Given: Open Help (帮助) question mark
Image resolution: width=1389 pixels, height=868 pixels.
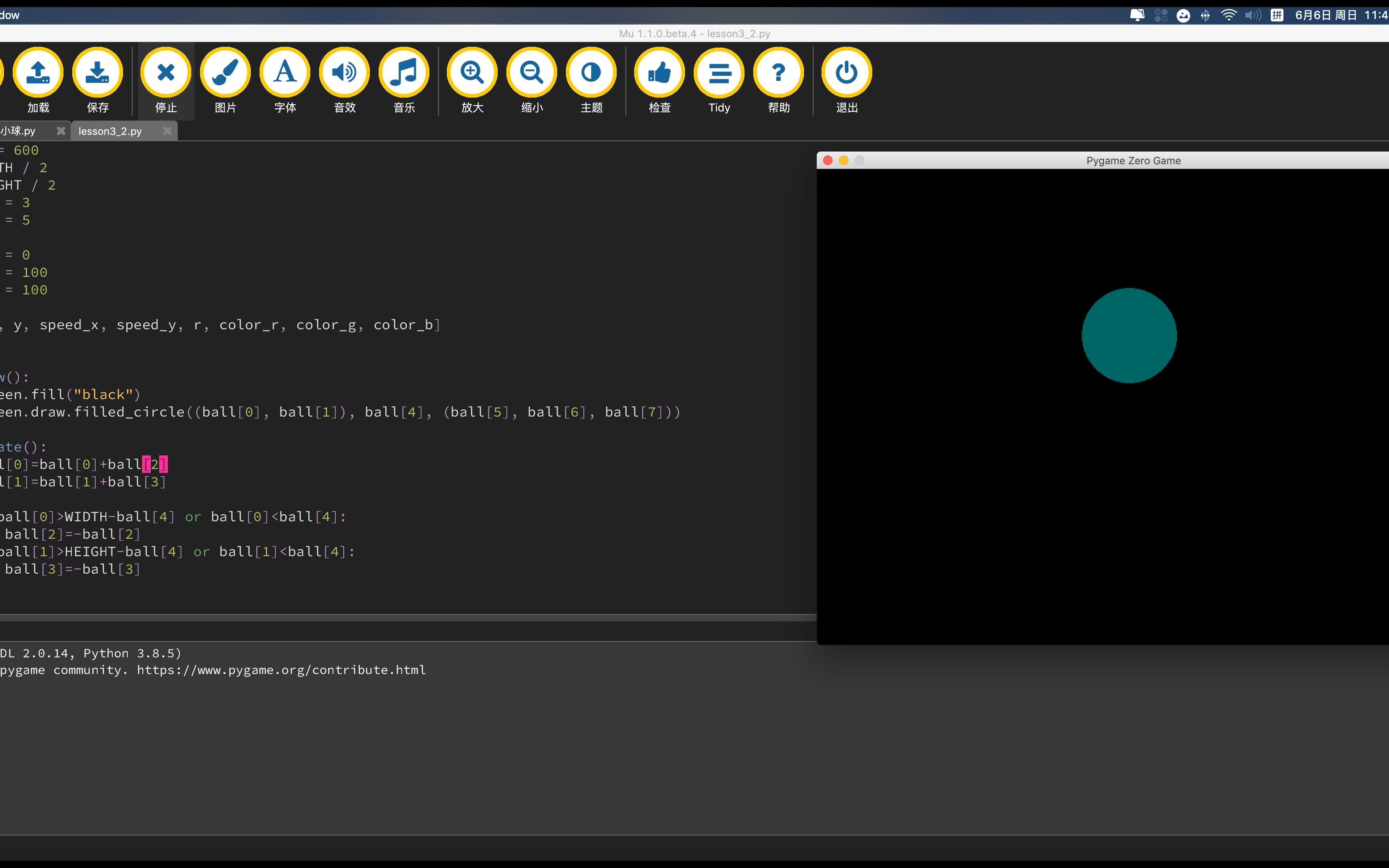Looking at the screenshot, I should pos(779,73).
